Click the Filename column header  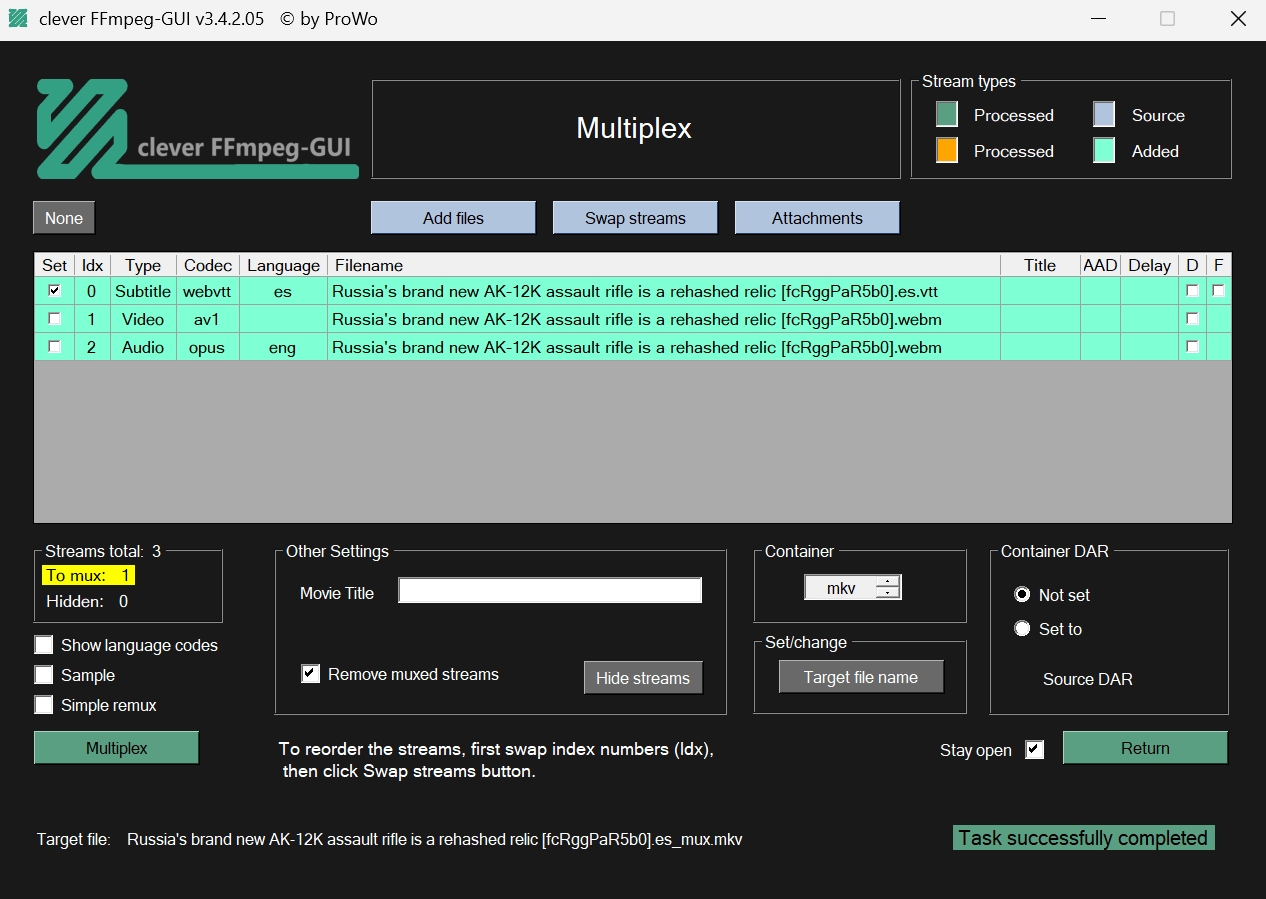(664, 265)
